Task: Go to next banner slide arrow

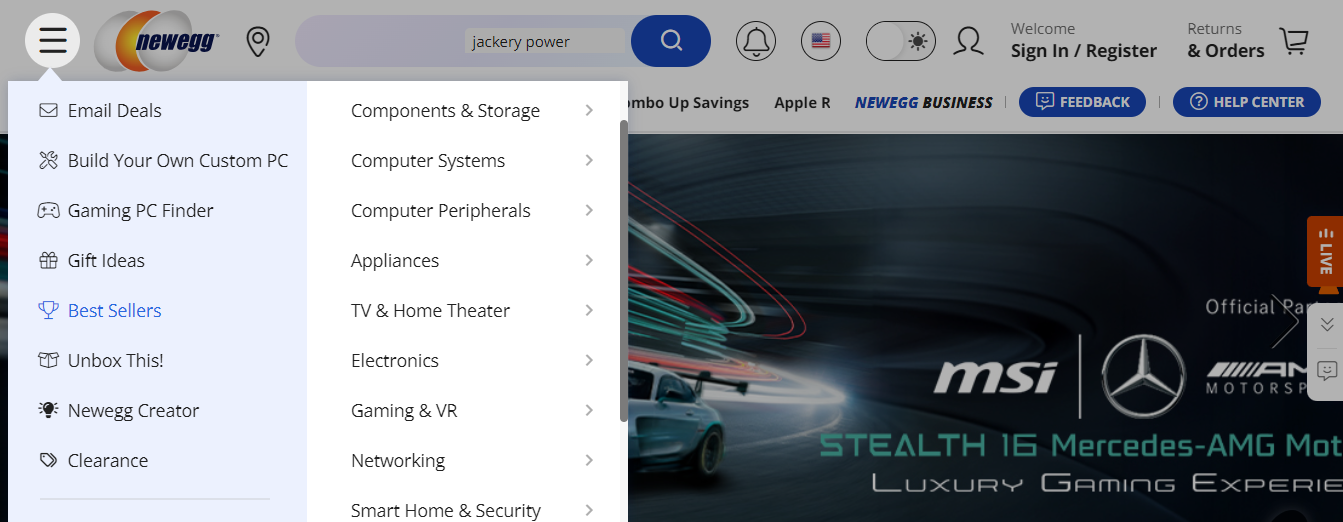Action: (x=1285, y=322)
